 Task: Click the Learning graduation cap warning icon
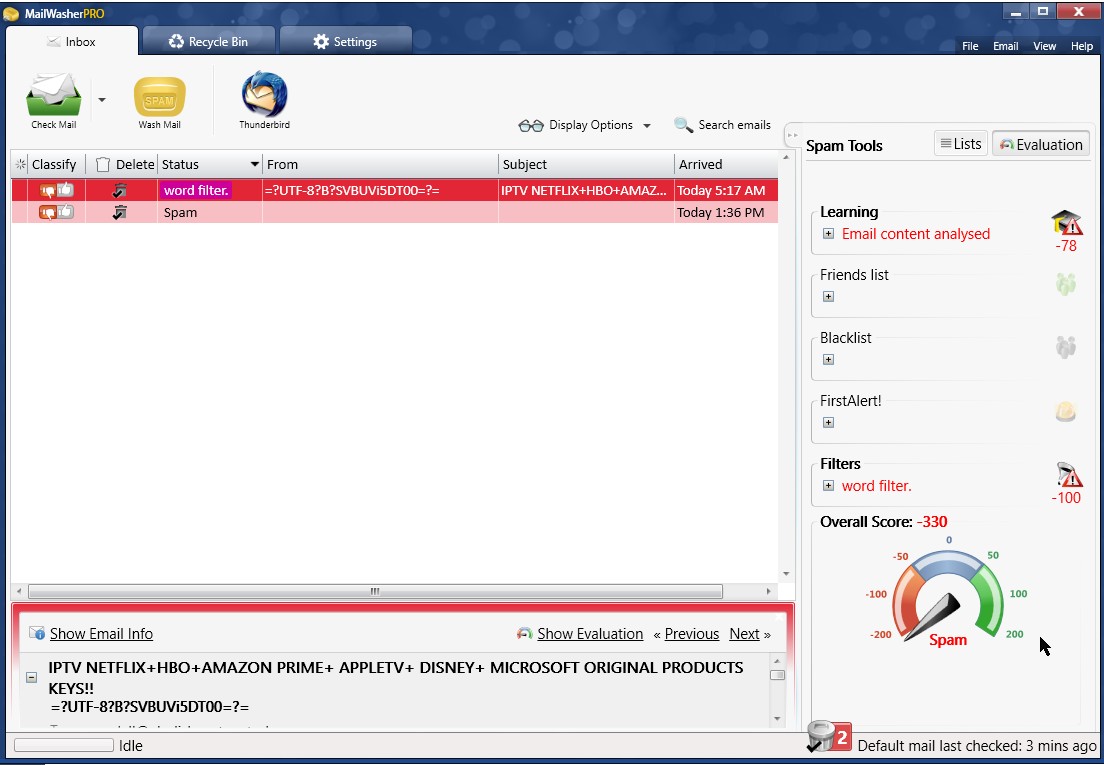pyautogui.click(x=1067, y=222)
